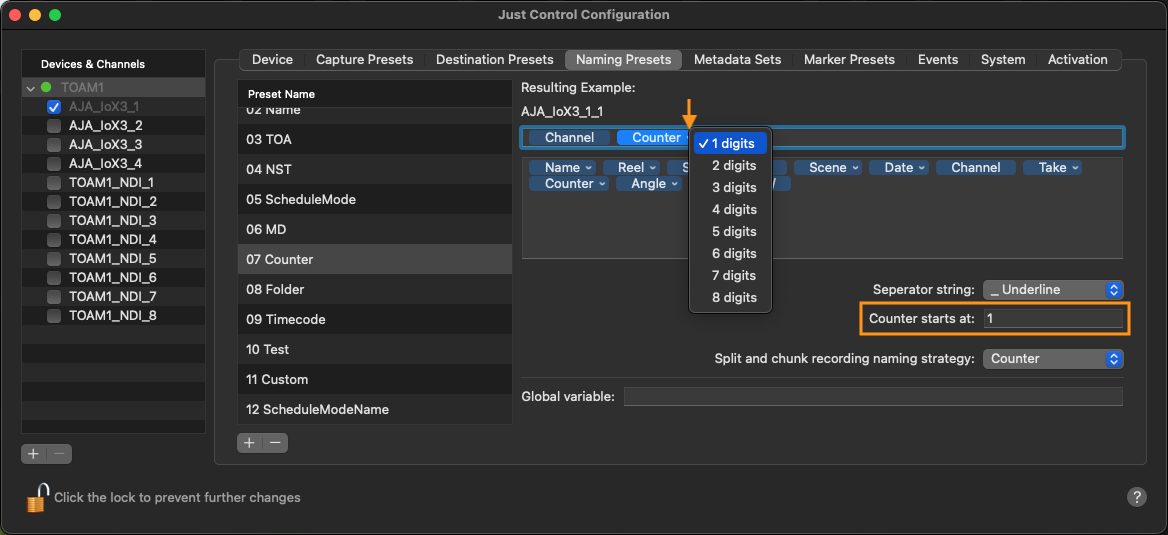This screenshot has height=535, width=1168.
Task: Enable the AJA_IoX3_2 channel checkbox
Action: tap(54, 126)
